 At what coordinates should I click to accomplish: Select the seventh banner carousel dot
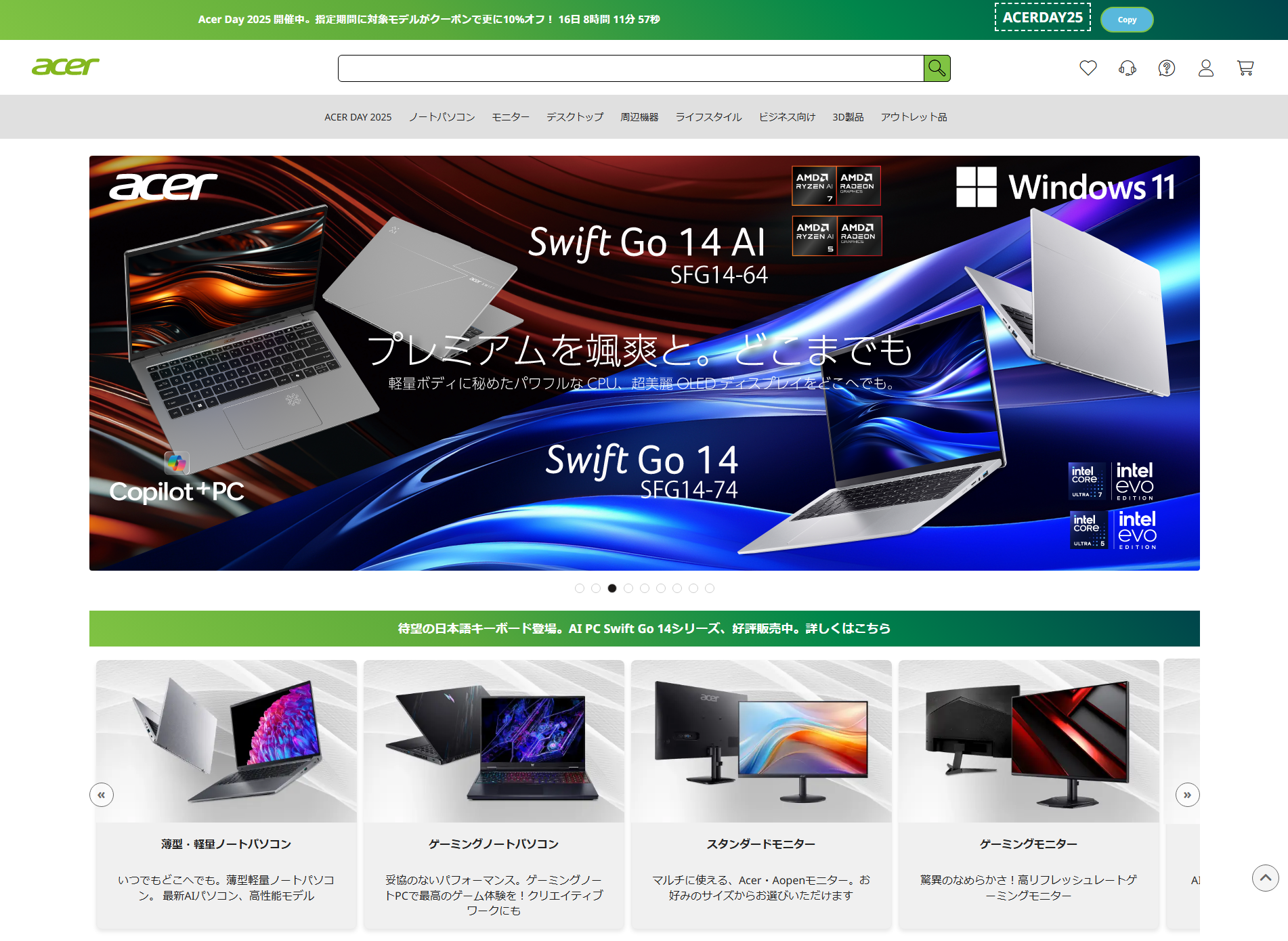[677, 588]
